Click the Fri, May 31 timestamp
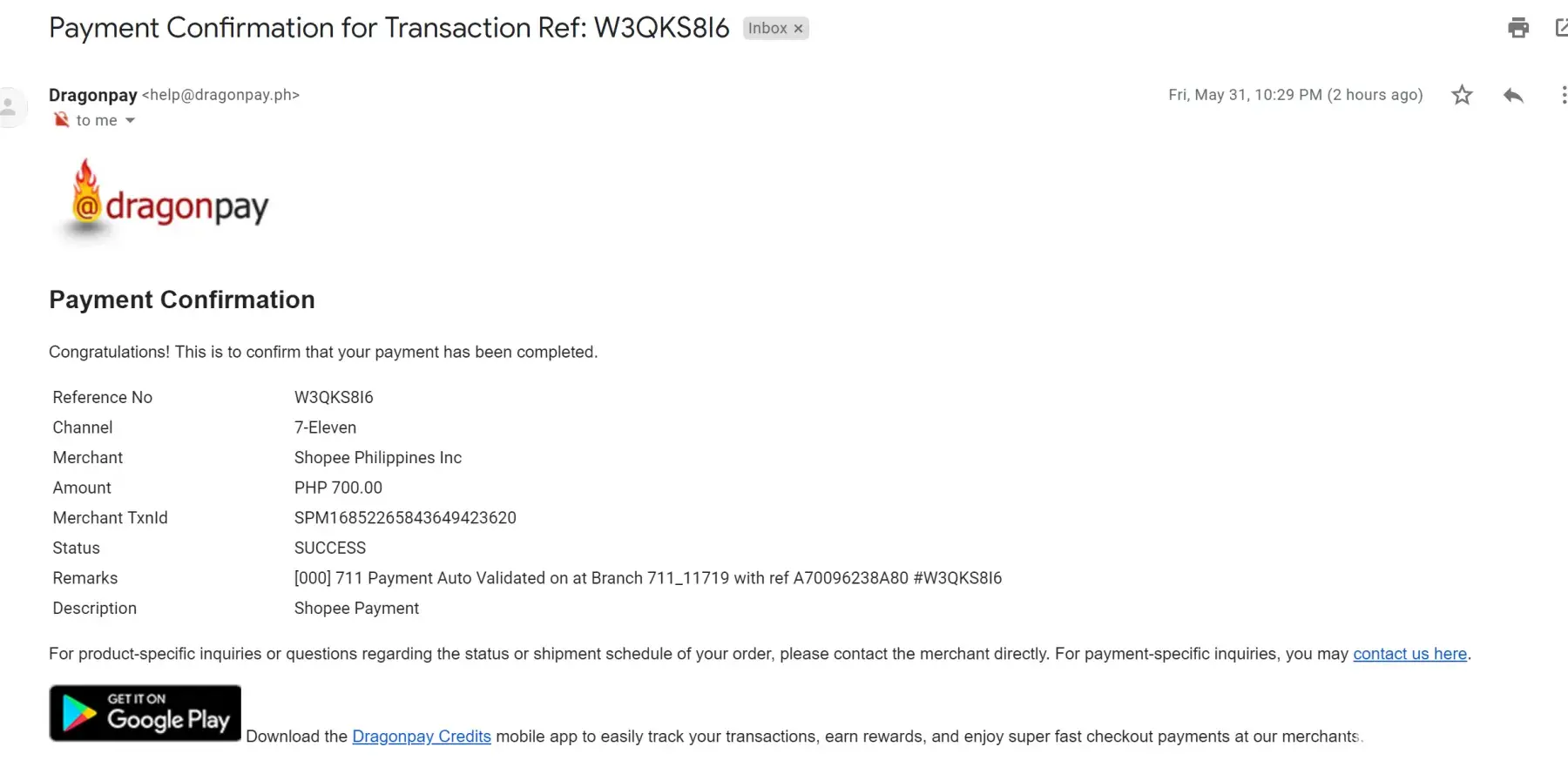Image resolution: width=1568 pixels, height=767 pixels. 1294,95
